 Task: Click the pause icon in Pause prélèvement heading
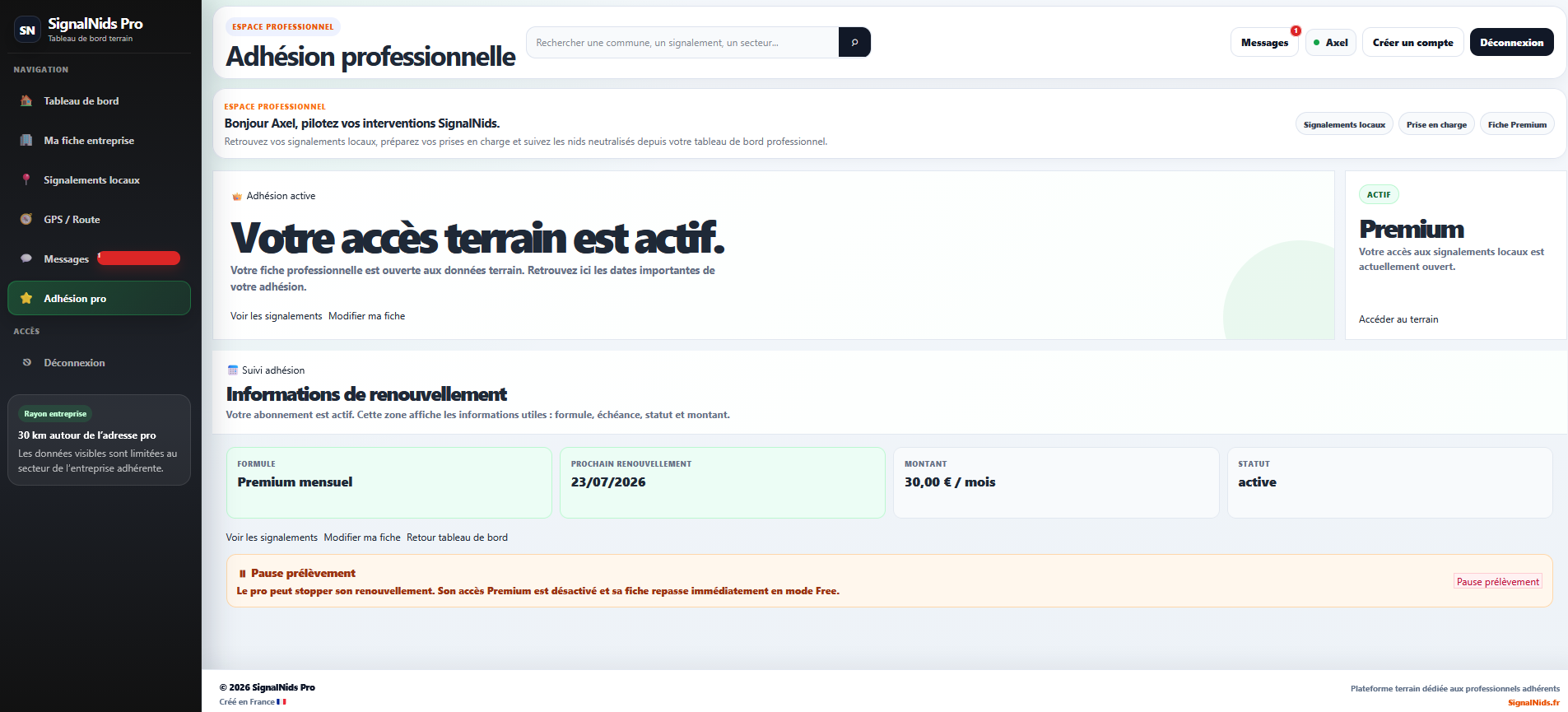pos(243,574)
